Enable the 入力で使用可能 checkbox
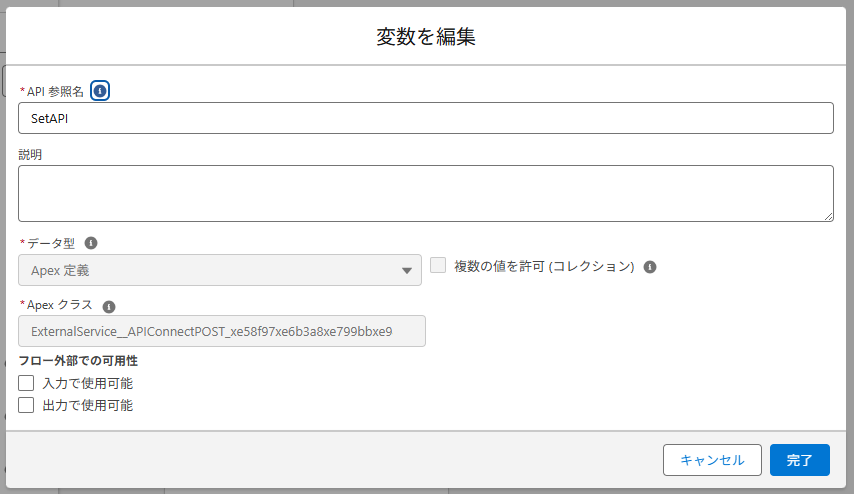The width and height of the screenshot is (854, 494). (26, 383)
